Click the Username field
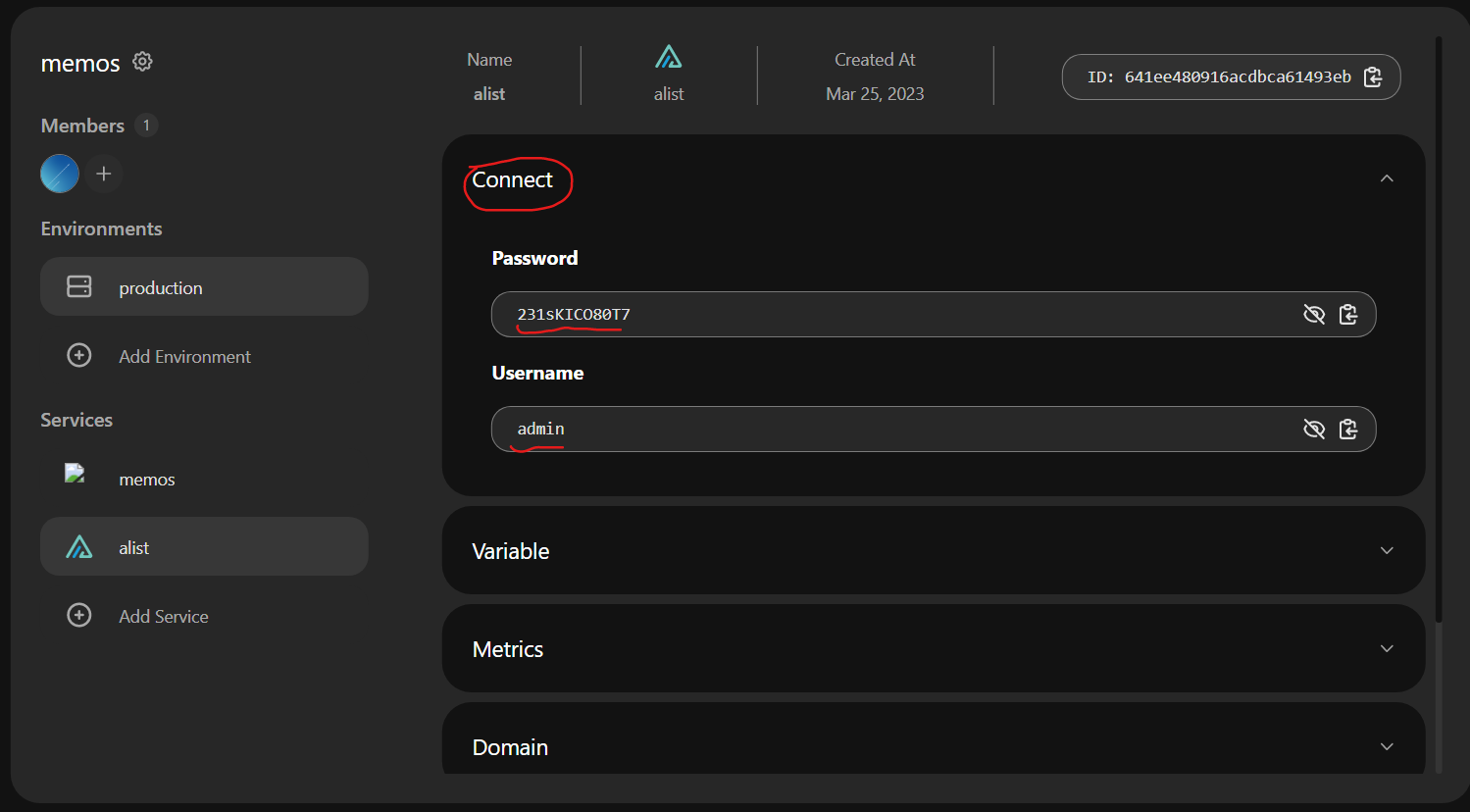The image size is (1470, 812). (x=934, y=429)
